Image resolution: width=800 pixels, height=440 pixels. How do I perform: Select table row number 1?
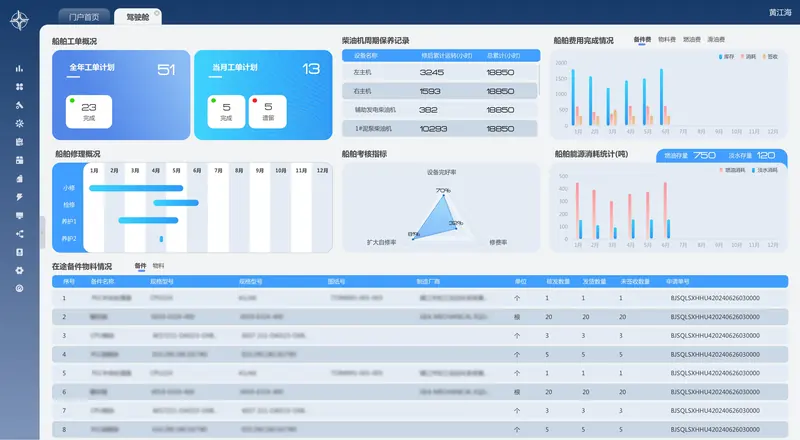click(x=420, y=298)
